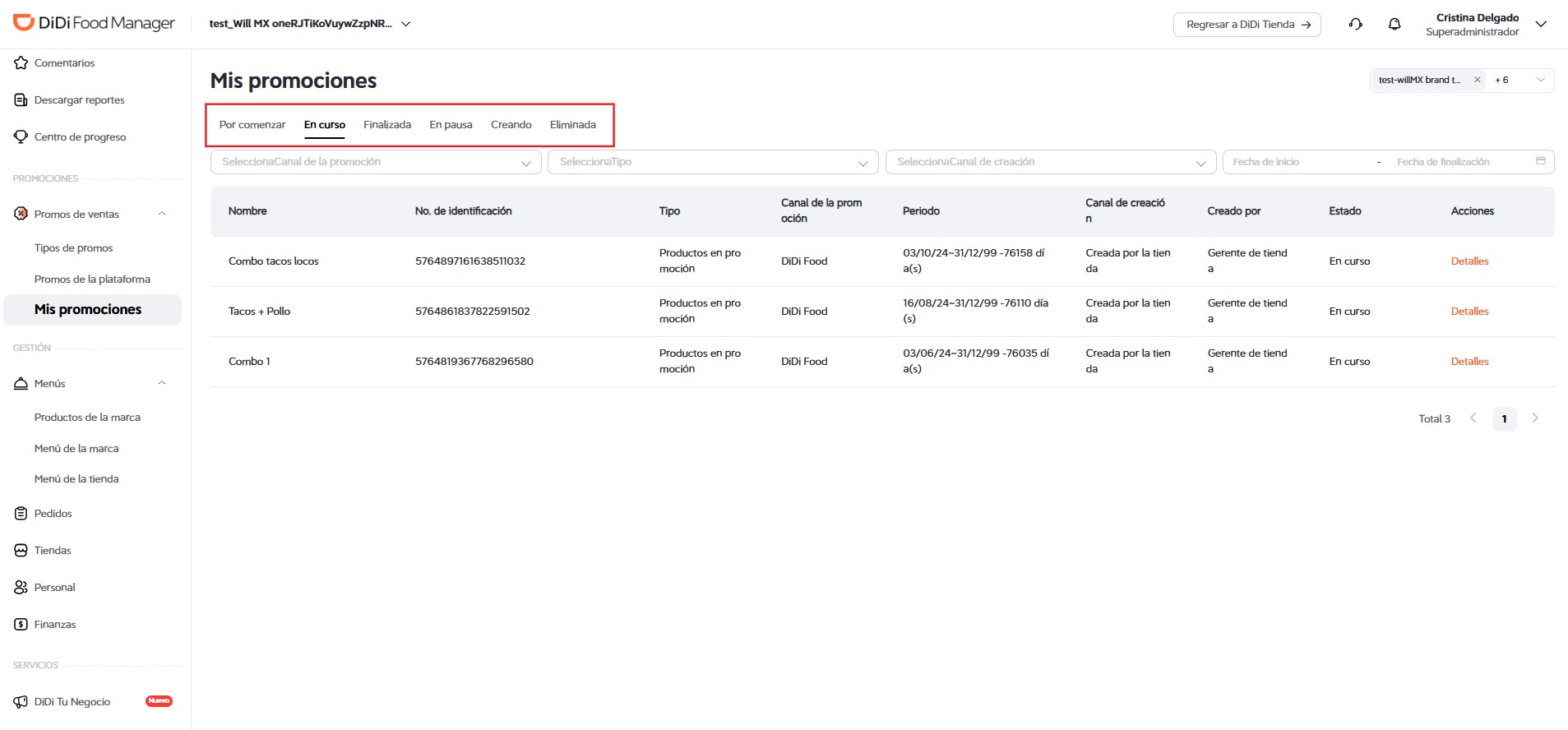Expand the SeleccionaTipo dropdown
This screenshot has width=1568, height=730.
pyautogui.click(x=713, y=162)
